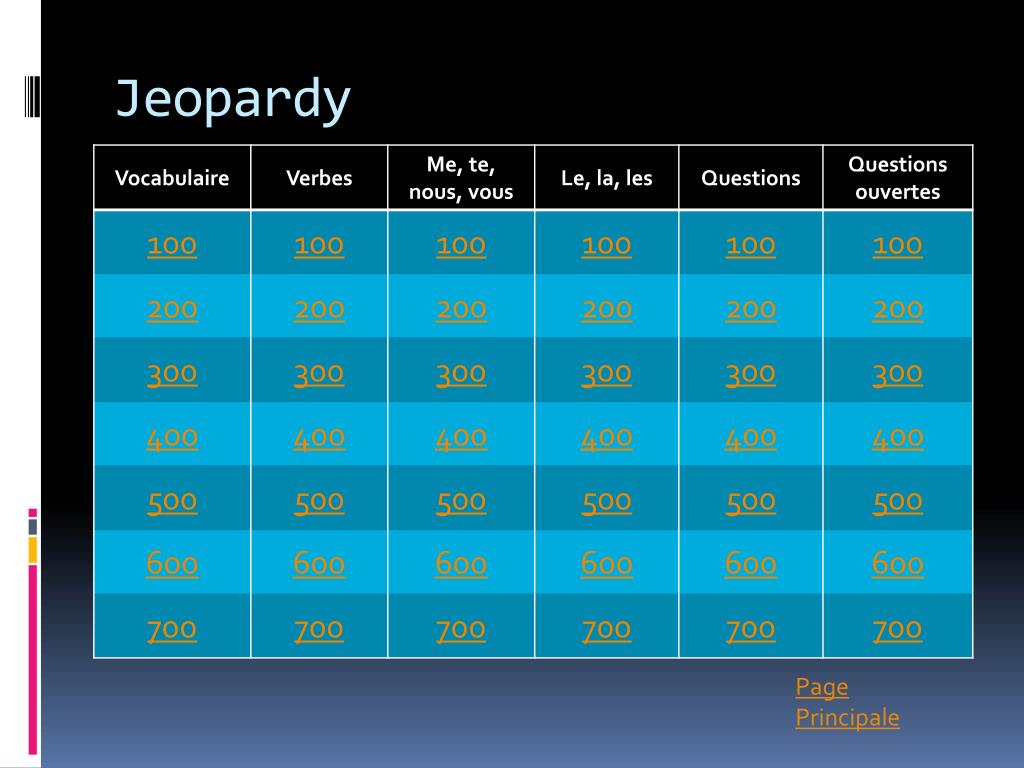The width and height of the screenshot is (1024, 768).
Task: Go to Page Principale link
Action: tap(847, 703)
